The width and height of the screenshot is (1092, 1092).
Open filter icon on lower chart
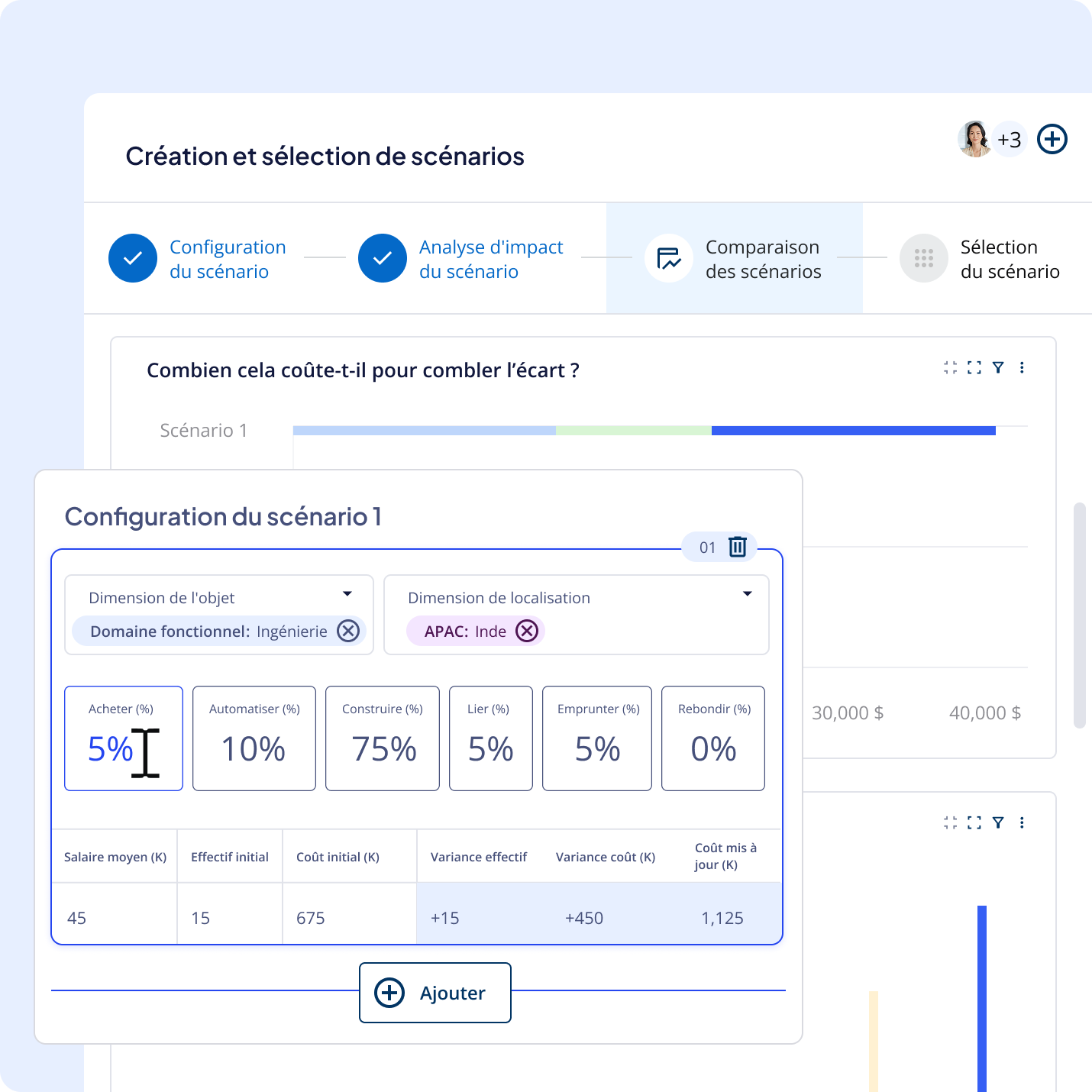click(998, 822)
